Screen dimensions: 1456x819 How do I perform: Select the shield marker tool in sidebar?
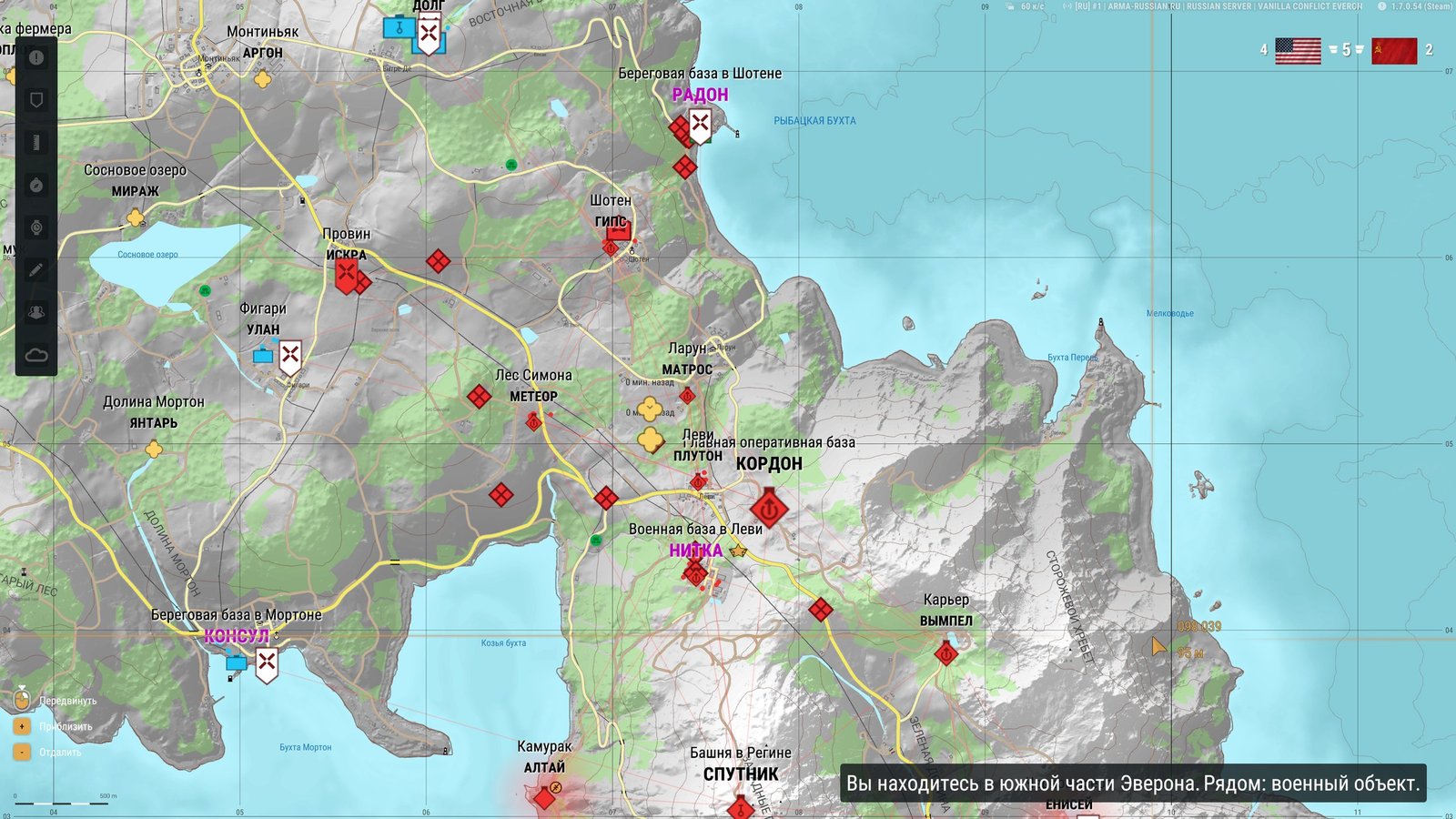pos(36,100)
